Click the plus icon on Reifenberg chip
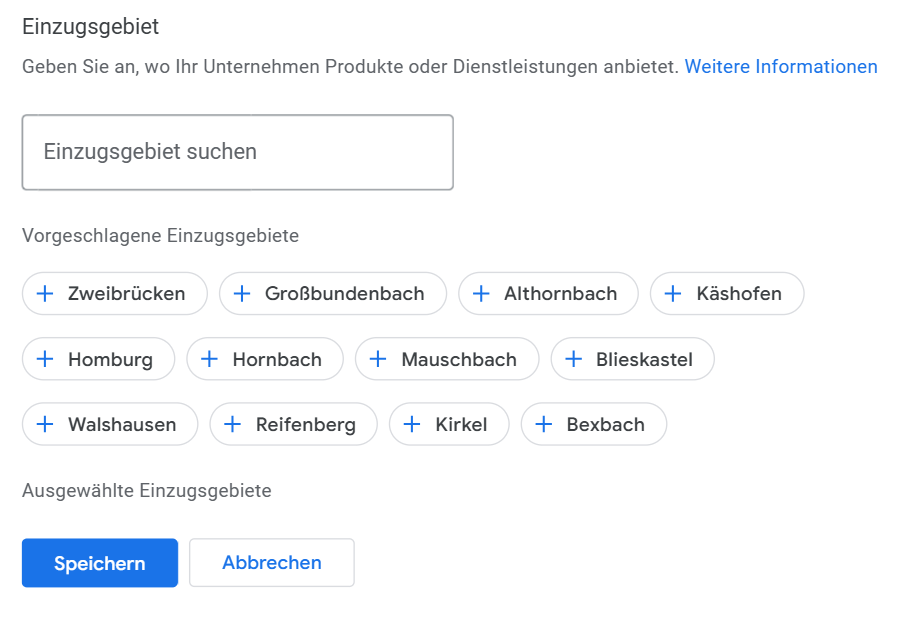916x618 pixels. 233,424
